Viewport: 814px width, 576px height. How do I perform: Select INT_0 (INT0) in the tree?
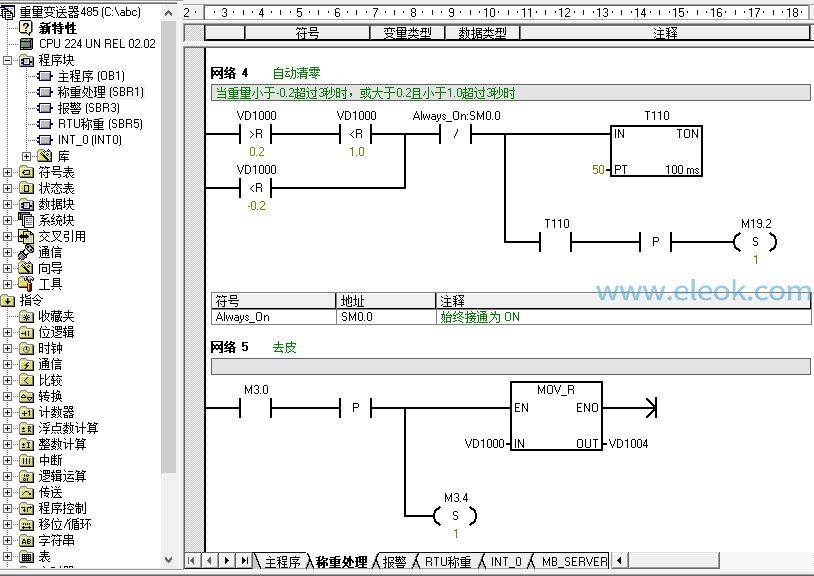pos(90,140)
